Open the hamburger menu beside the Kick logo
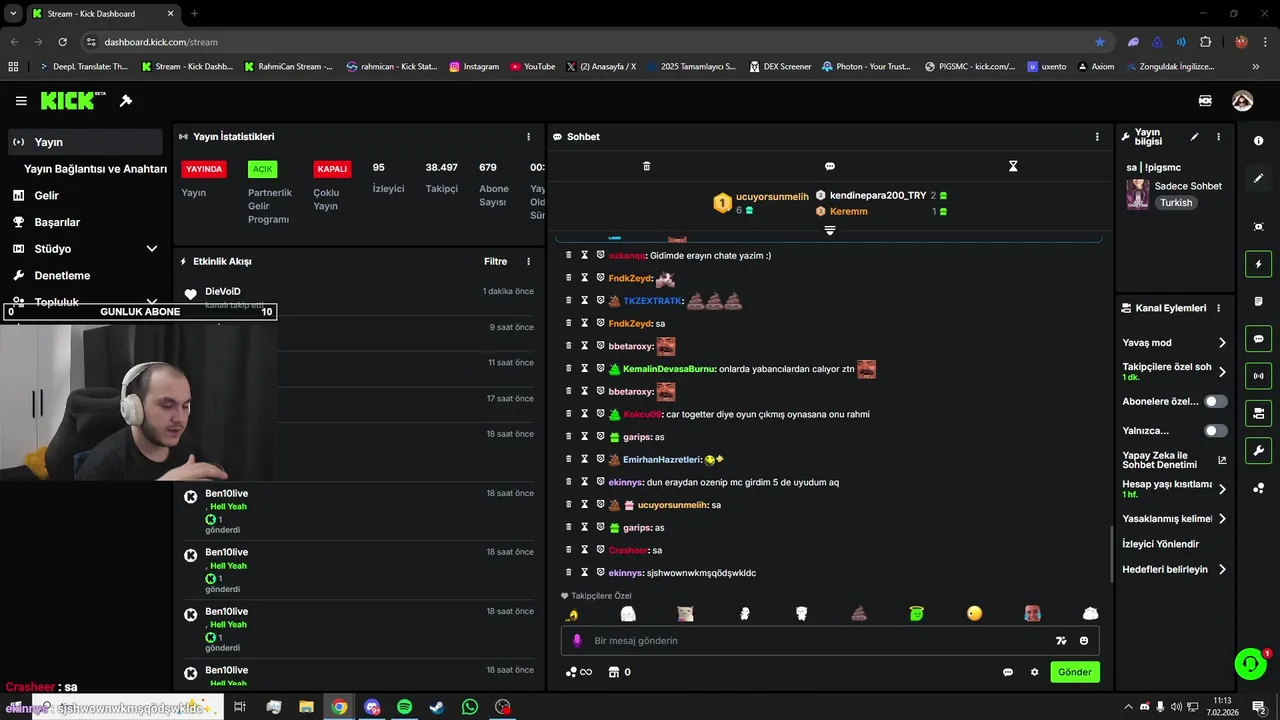1280x720 pixels. point(21,101)
